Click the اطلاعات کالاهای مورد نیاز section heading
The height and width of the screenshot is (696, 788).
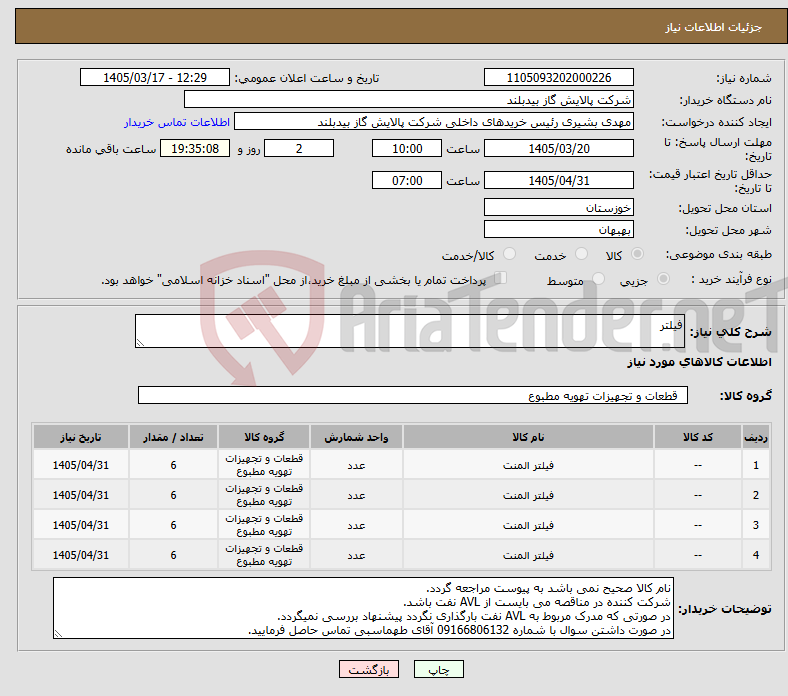click(699, 362)
